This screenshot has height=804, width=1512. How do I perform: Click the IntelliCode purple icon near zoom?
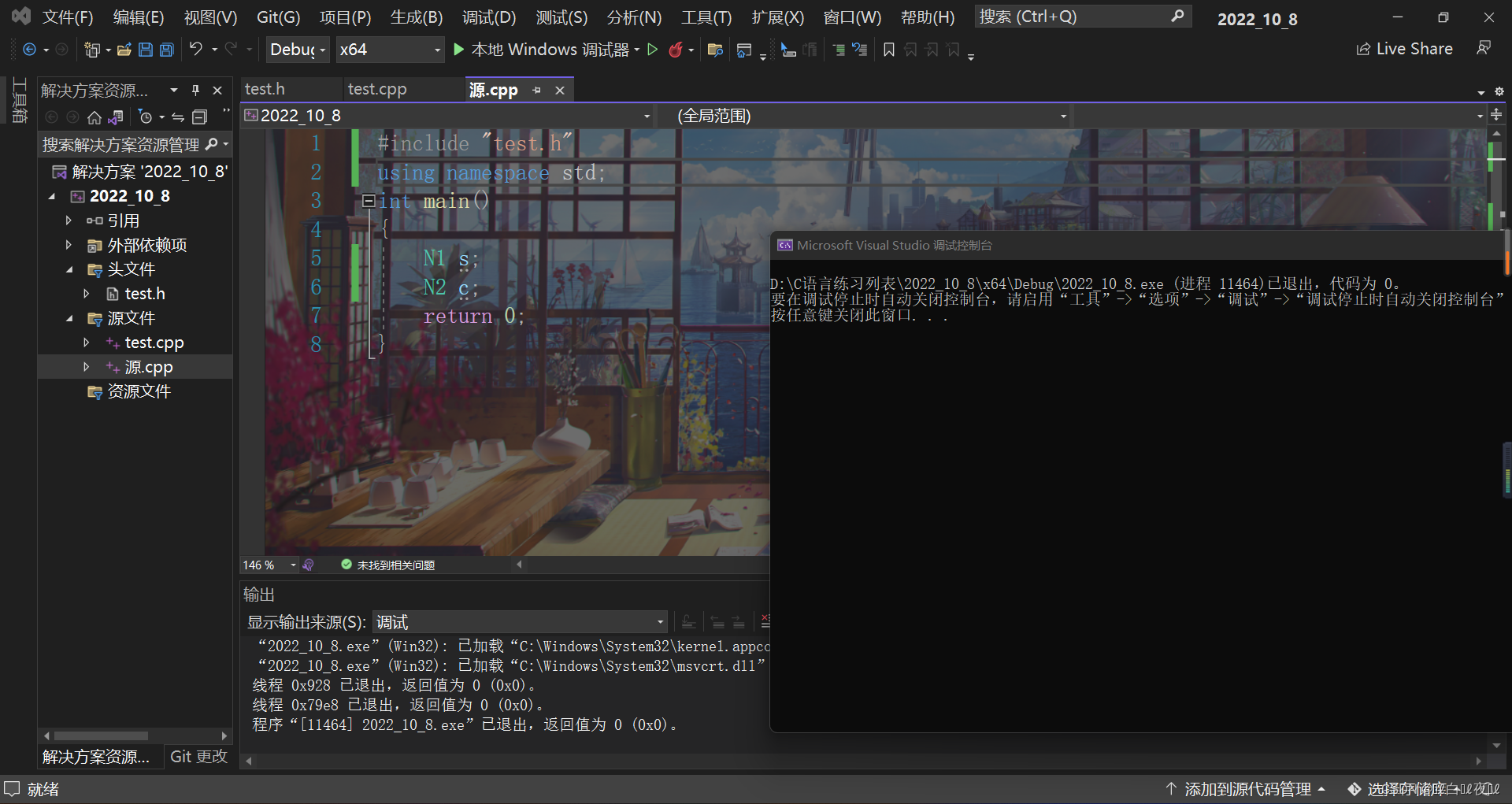pyautogui.click(x=309, y=565)
